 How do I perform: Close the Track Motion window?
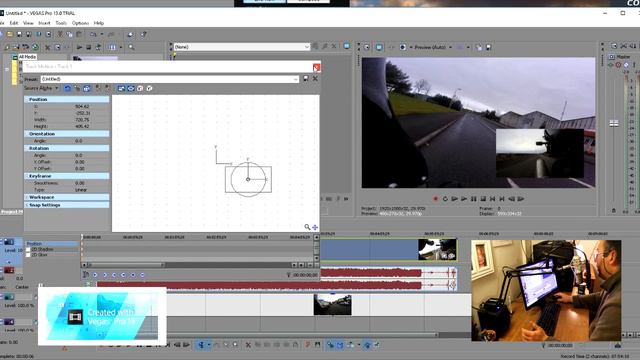click(316, 67)
